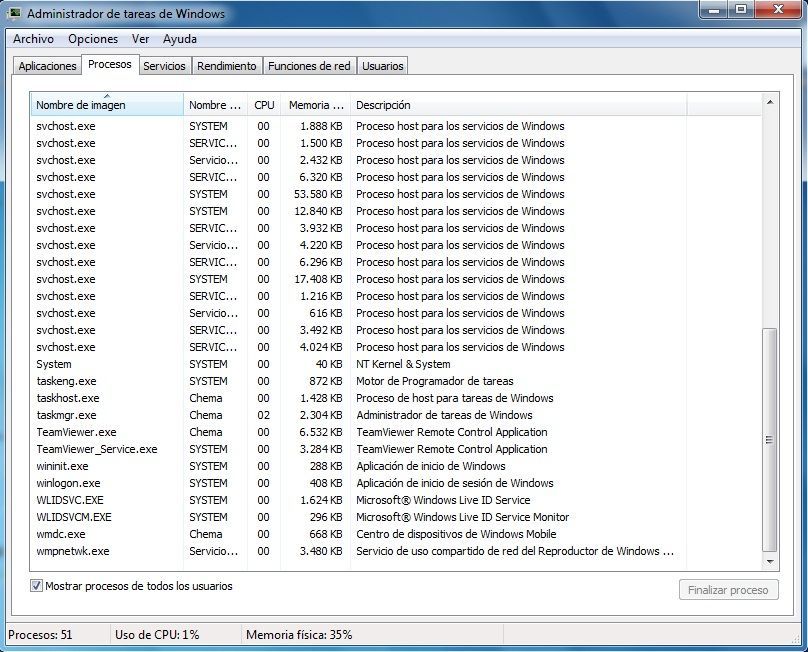The width and height of the screenshot is (808, 652).
Task: Click the 6.532 KB memory value
Action: pyautogui.click(x=321, y=432)
